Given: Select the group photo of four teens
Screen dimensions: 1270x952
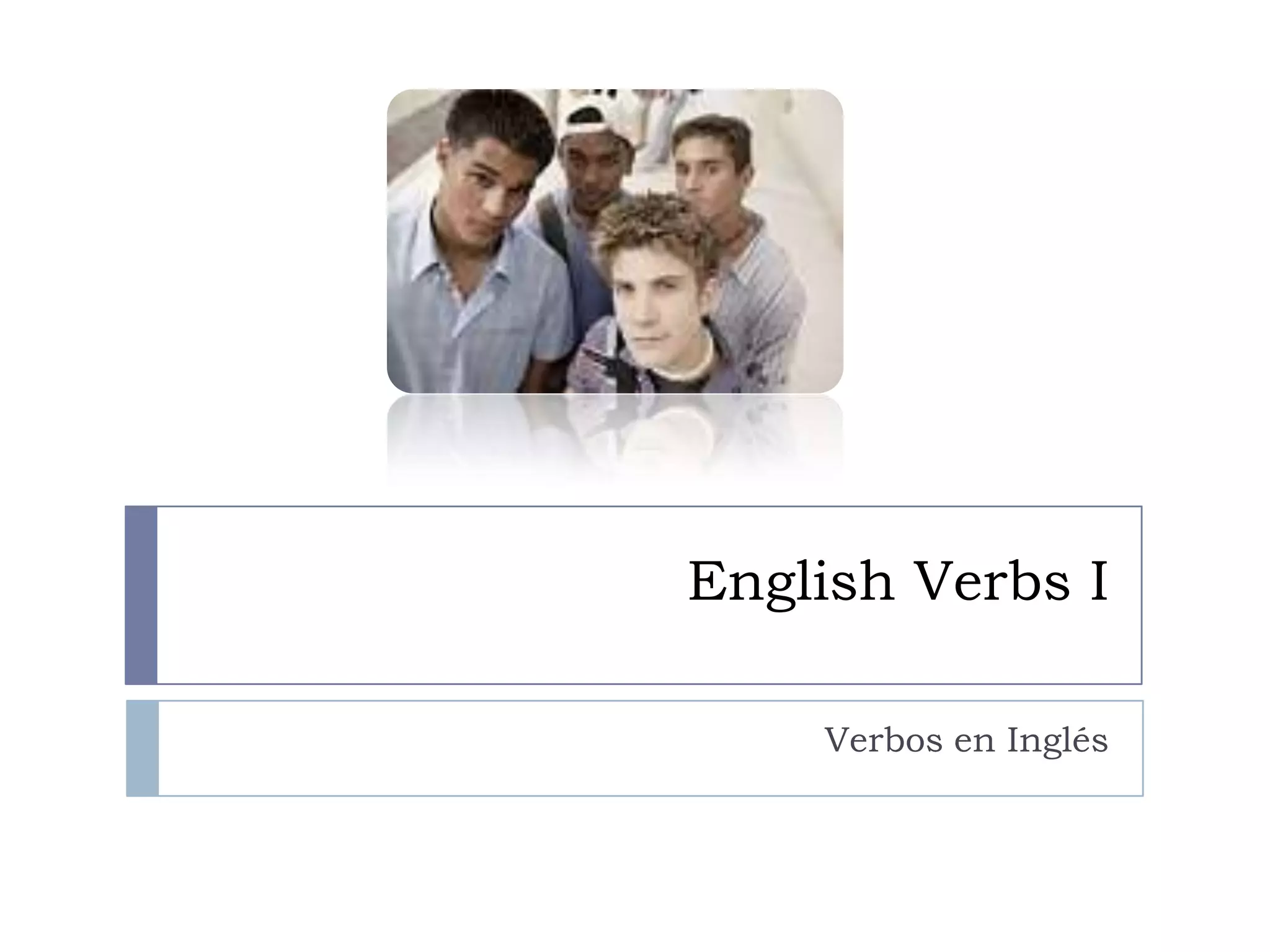Looking at the screenshot, I should point(615,241).
